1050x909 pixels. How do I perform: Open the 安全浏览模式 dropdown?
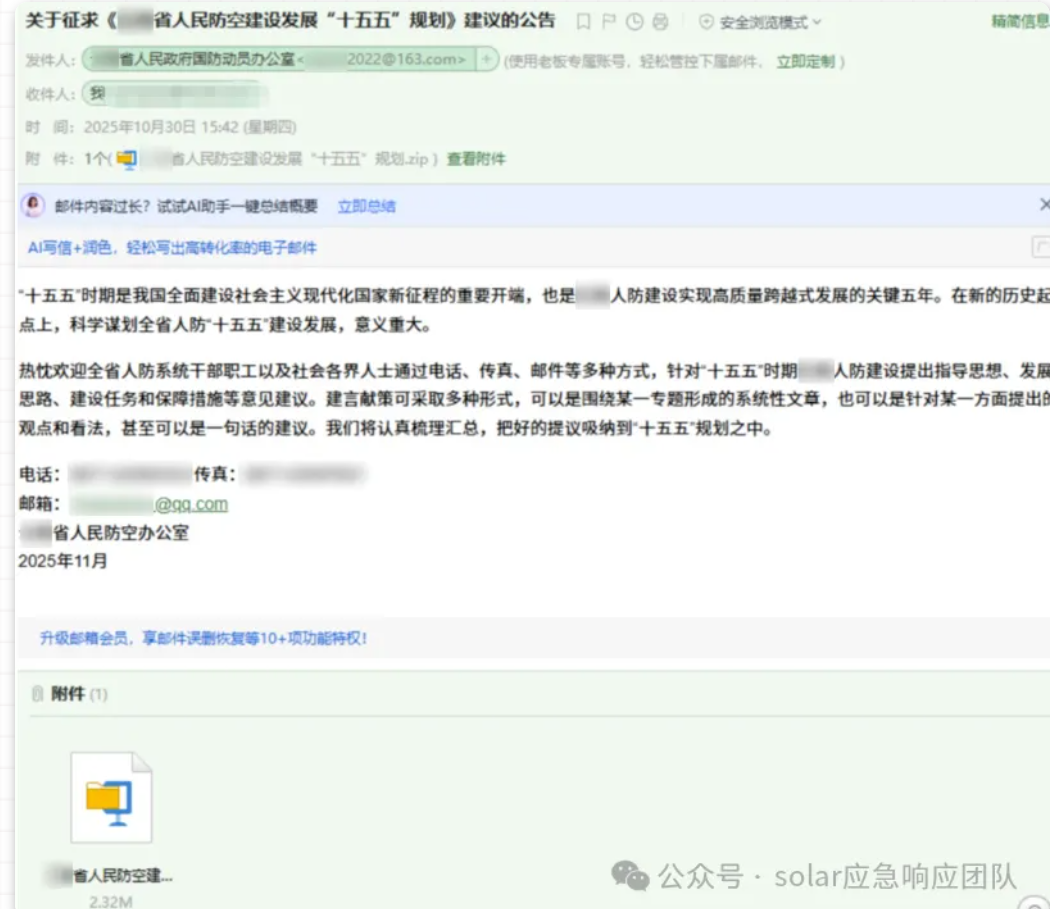[760, 21]
